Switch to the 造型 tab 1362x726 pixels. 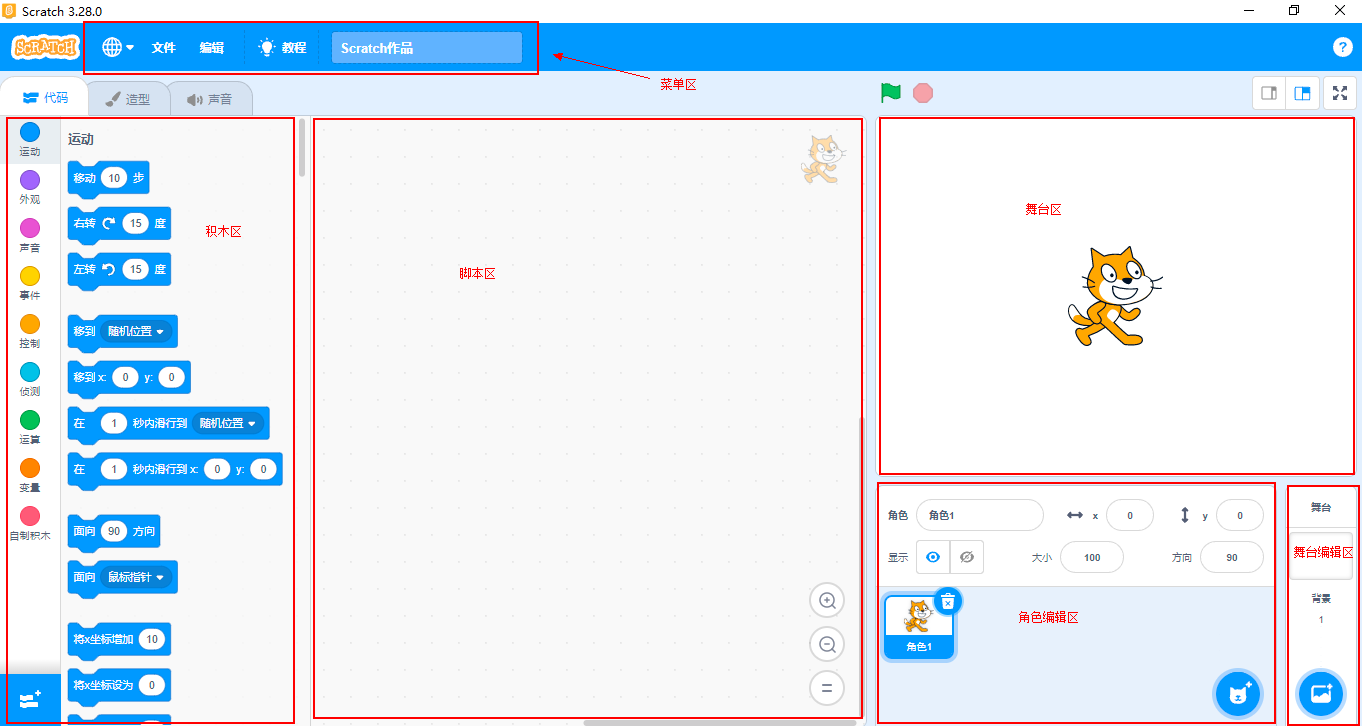pos(128,99)
